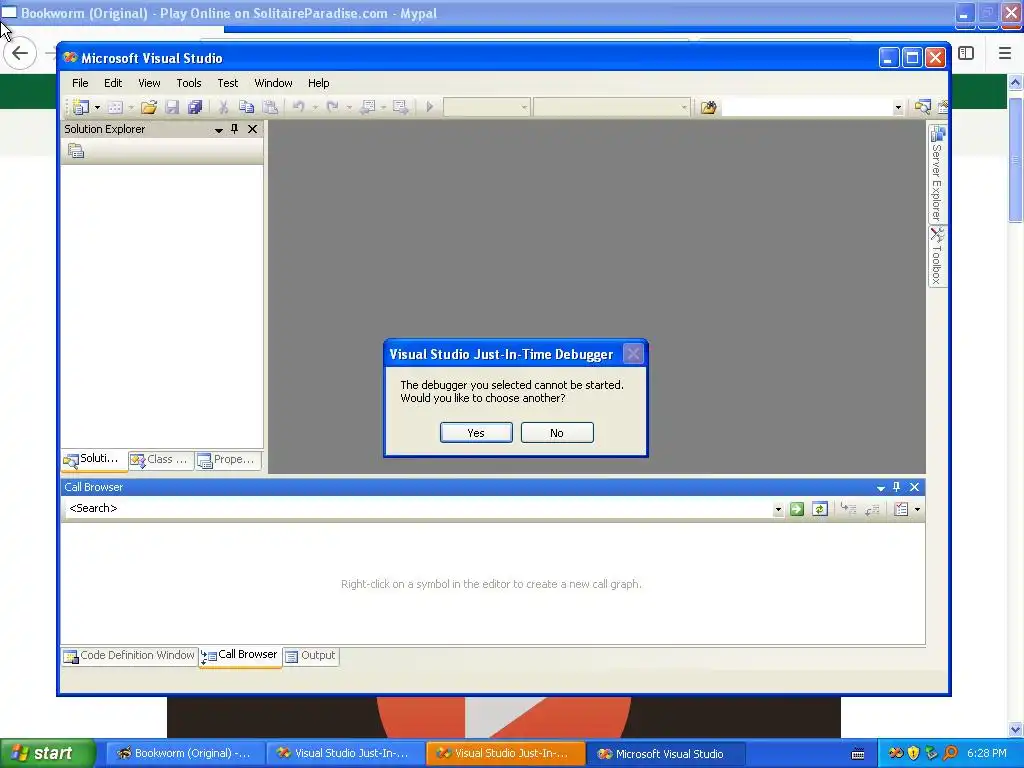Switch to the Code Definition Window tab
This screenshot has width=1024, height=768.
click(129, 656)
